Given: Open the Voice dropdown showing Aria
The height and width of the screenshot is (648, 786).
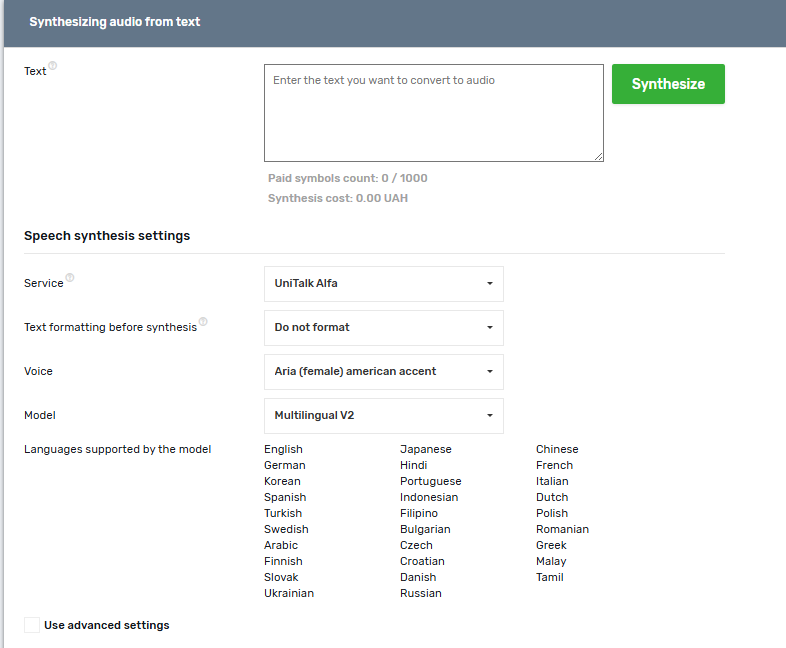Looking at the screenshot, I should (383, 371).
